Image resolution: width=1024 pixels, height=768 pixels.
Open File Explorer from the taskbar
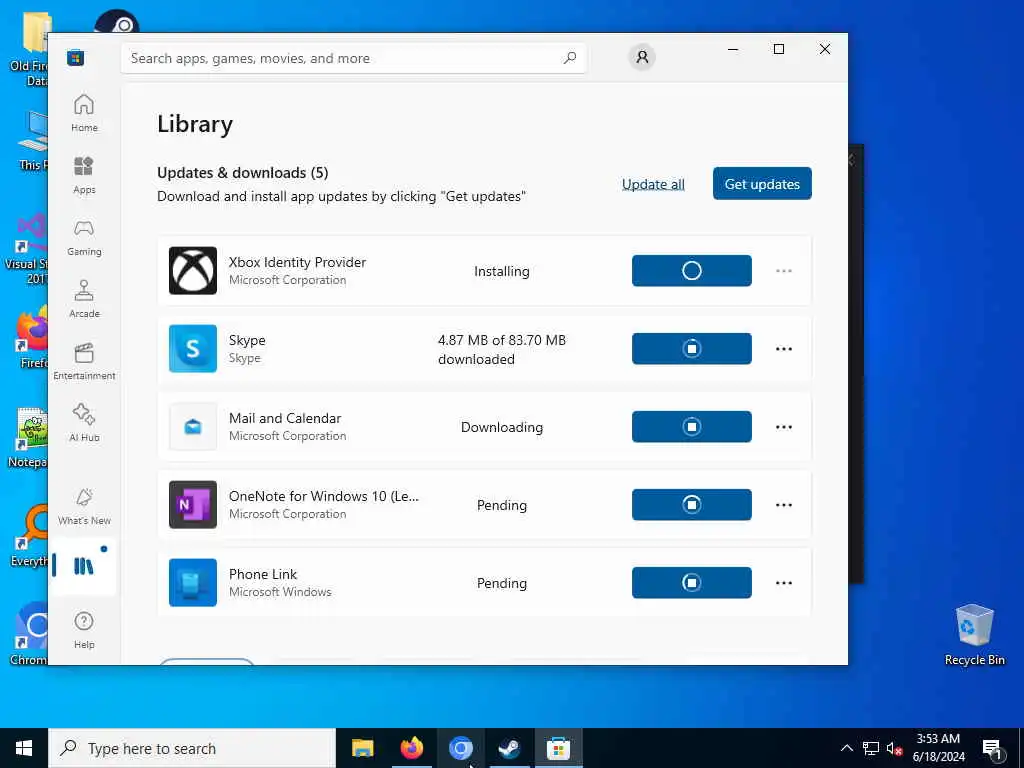pyautogui.click(x=362, y=748)
